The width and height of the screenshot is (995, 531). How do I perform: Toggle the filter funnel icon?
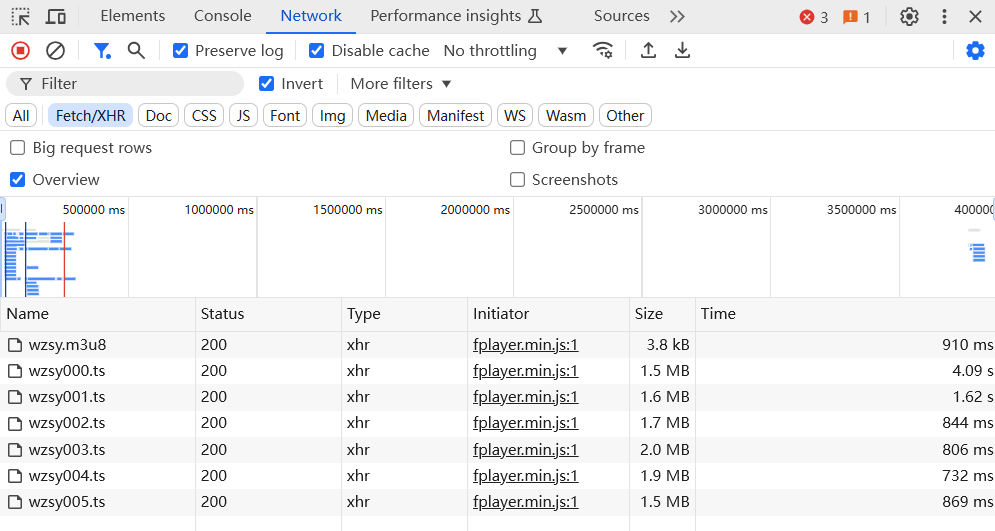coord(102,50)
